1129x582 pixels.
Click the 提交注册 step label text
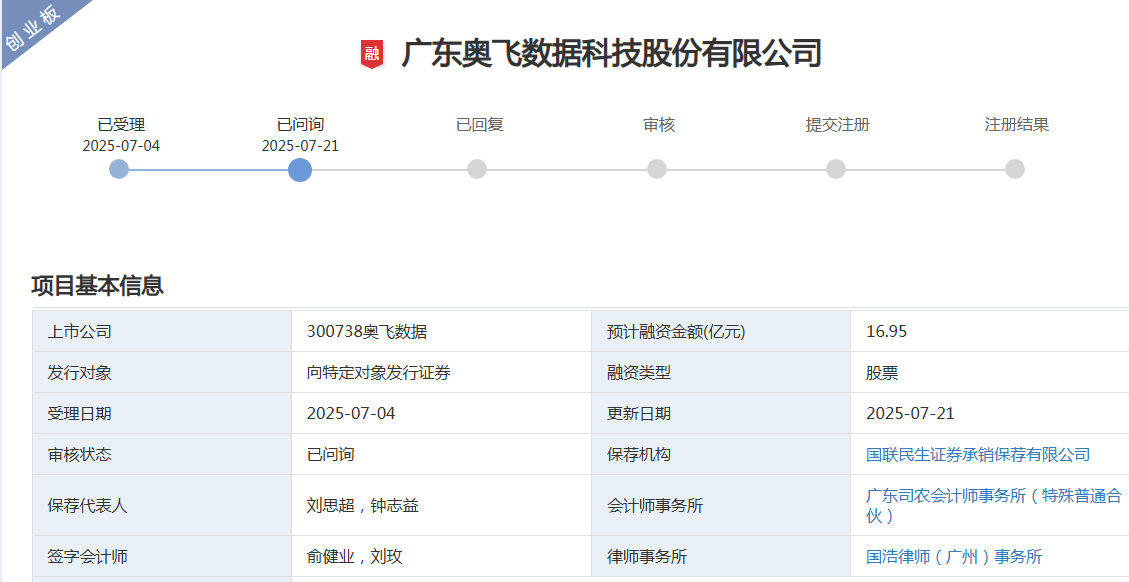click(837, 125)
